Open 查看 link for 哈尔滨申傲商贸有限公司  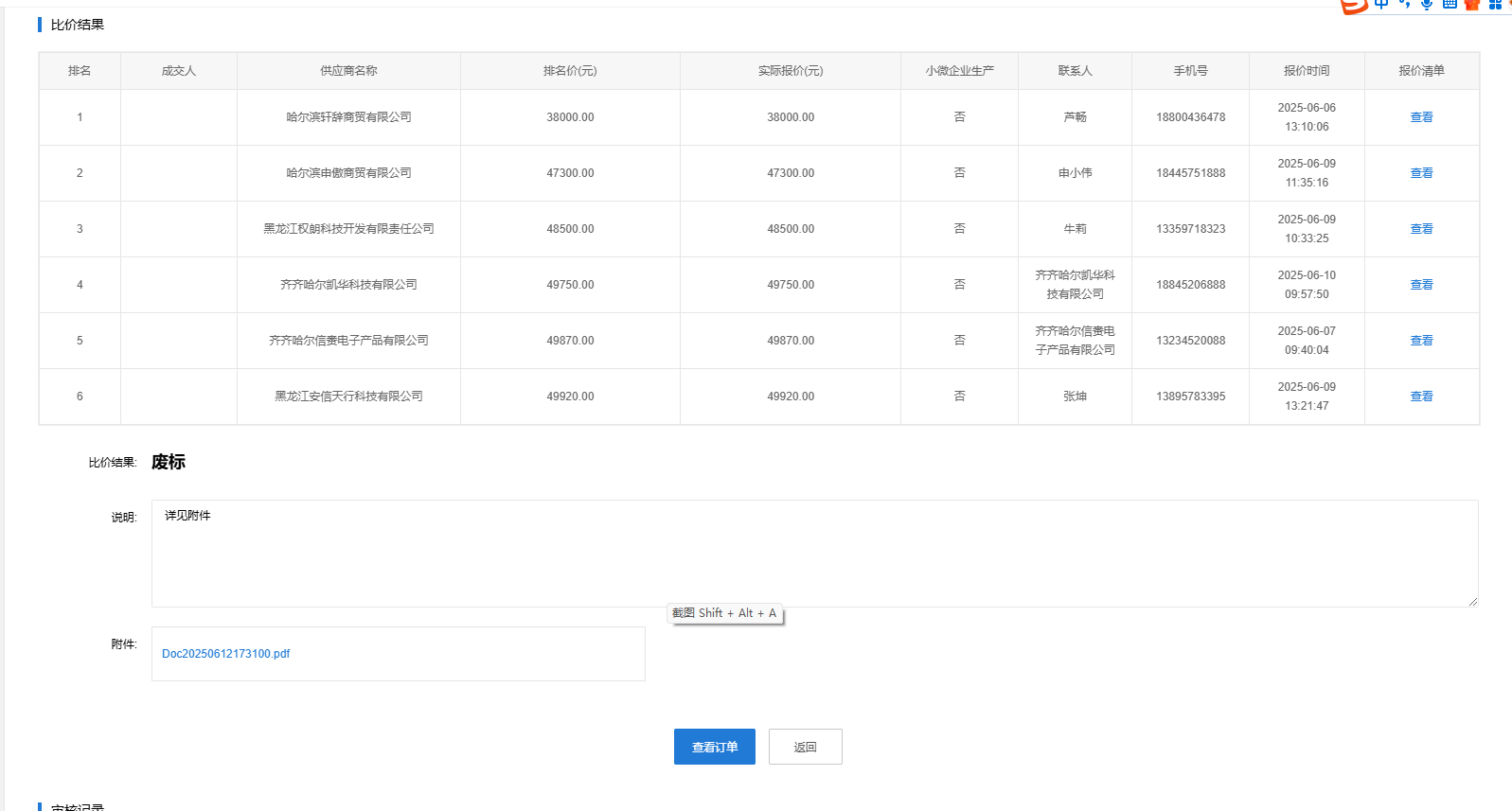1421,173
